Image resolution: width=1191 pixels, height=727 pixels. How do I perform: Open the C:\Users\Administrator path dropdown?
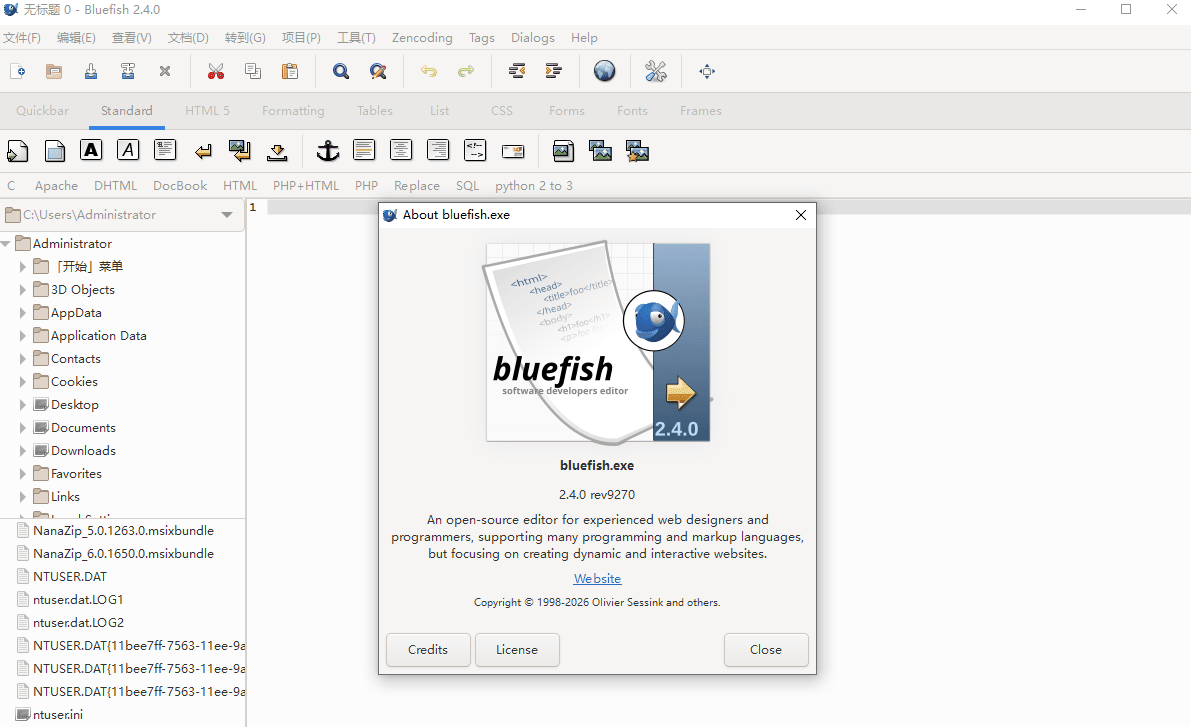(x=227, y=215)
